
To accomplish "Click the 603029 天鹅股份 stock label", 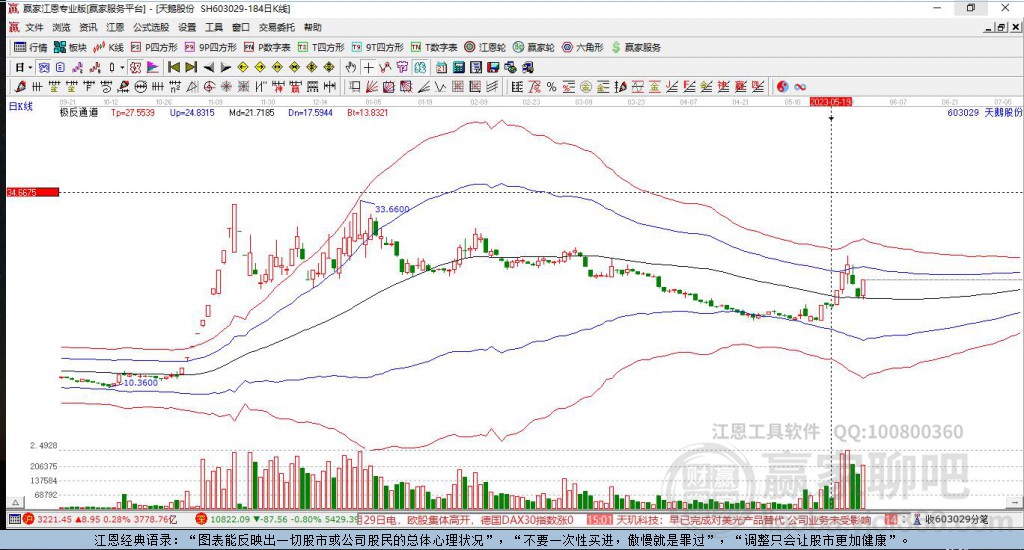I will pos(985,112).
